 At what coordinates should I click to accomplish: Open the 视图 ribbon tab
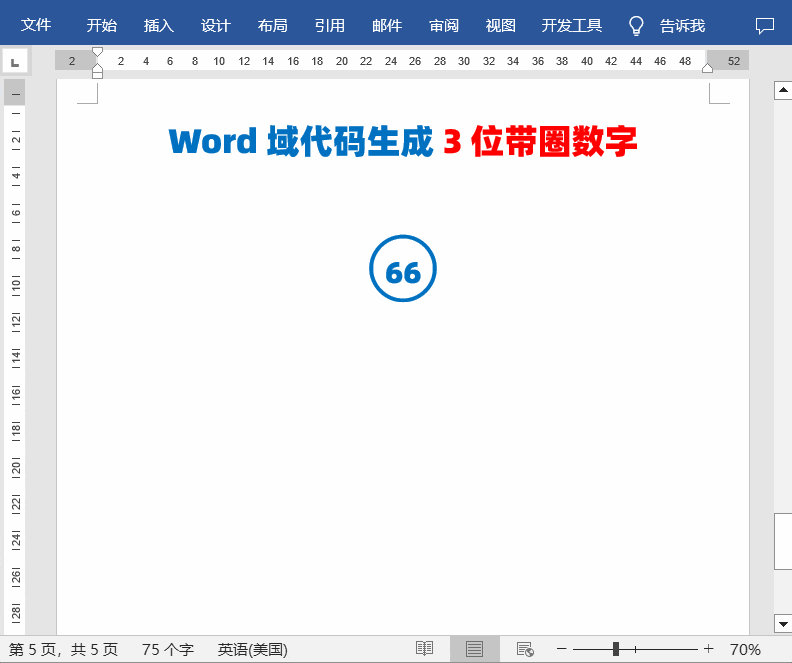[x=501, y=25]
